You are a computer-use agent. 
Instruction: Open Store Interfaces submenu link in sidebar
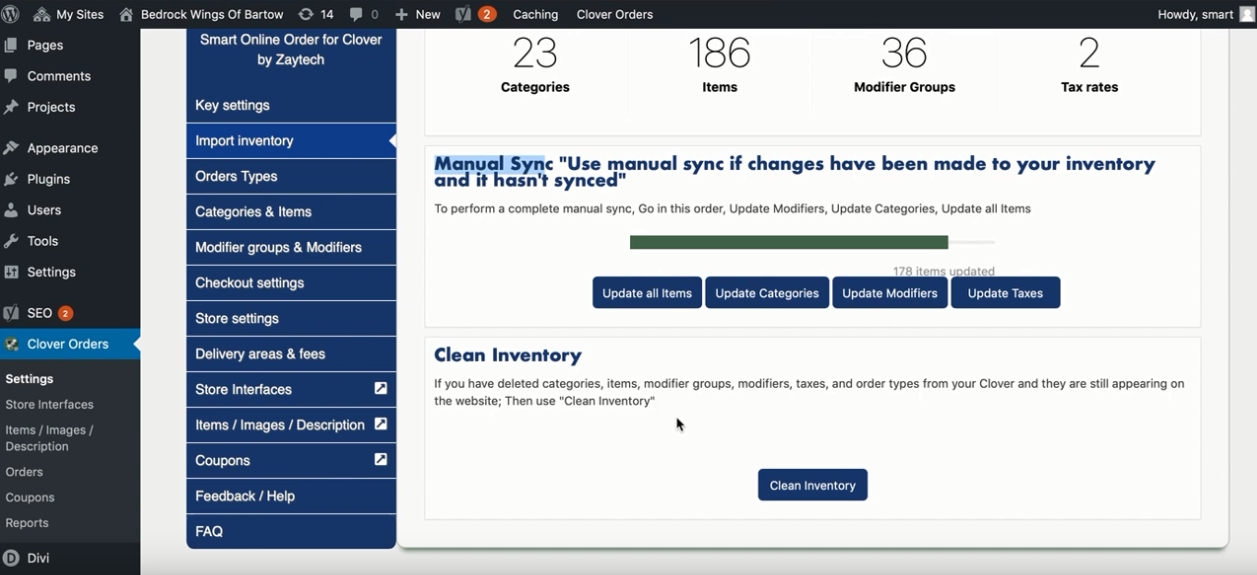click(49, 405)
